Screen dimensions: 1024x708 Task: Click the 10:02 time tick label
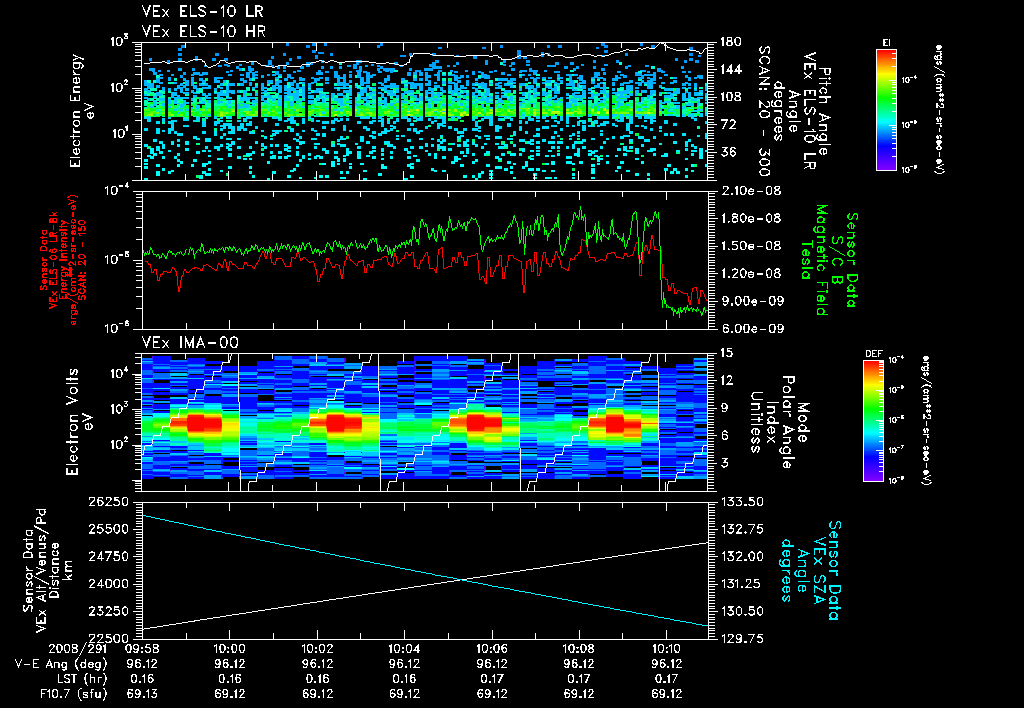pyautogui.click(x=317, y=649)
